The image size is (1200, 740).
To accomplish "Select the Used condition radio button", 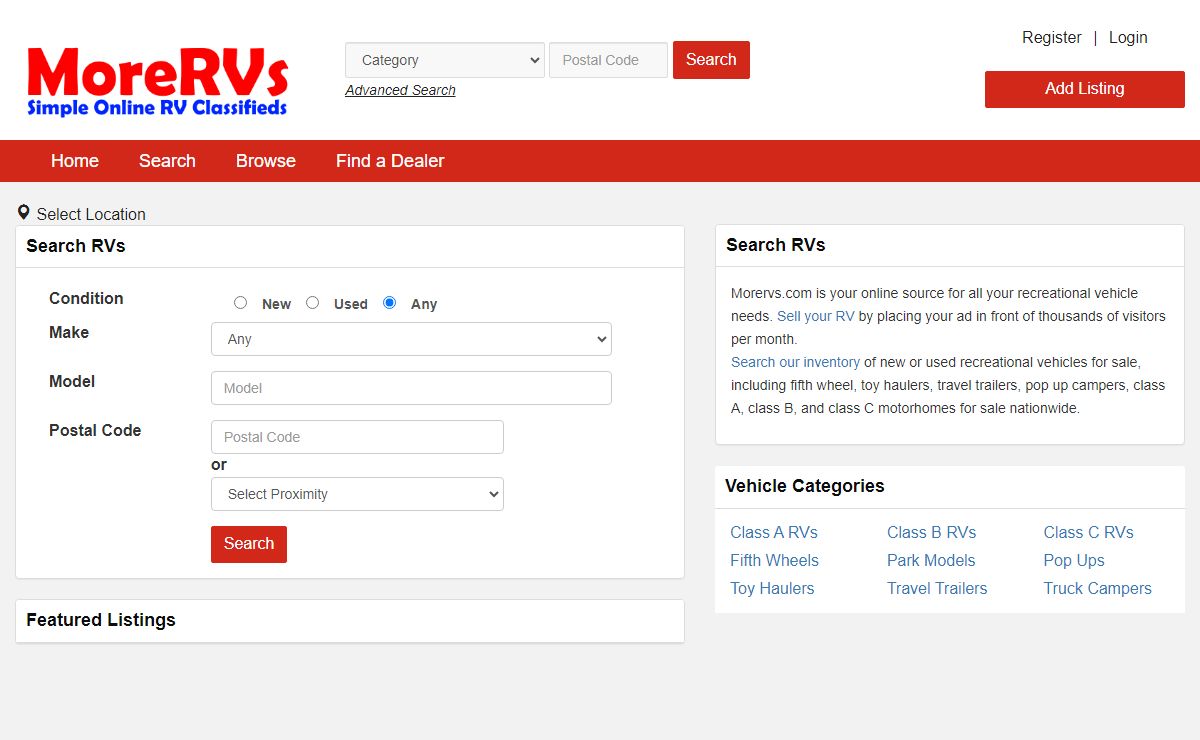I will click(312, 302).
